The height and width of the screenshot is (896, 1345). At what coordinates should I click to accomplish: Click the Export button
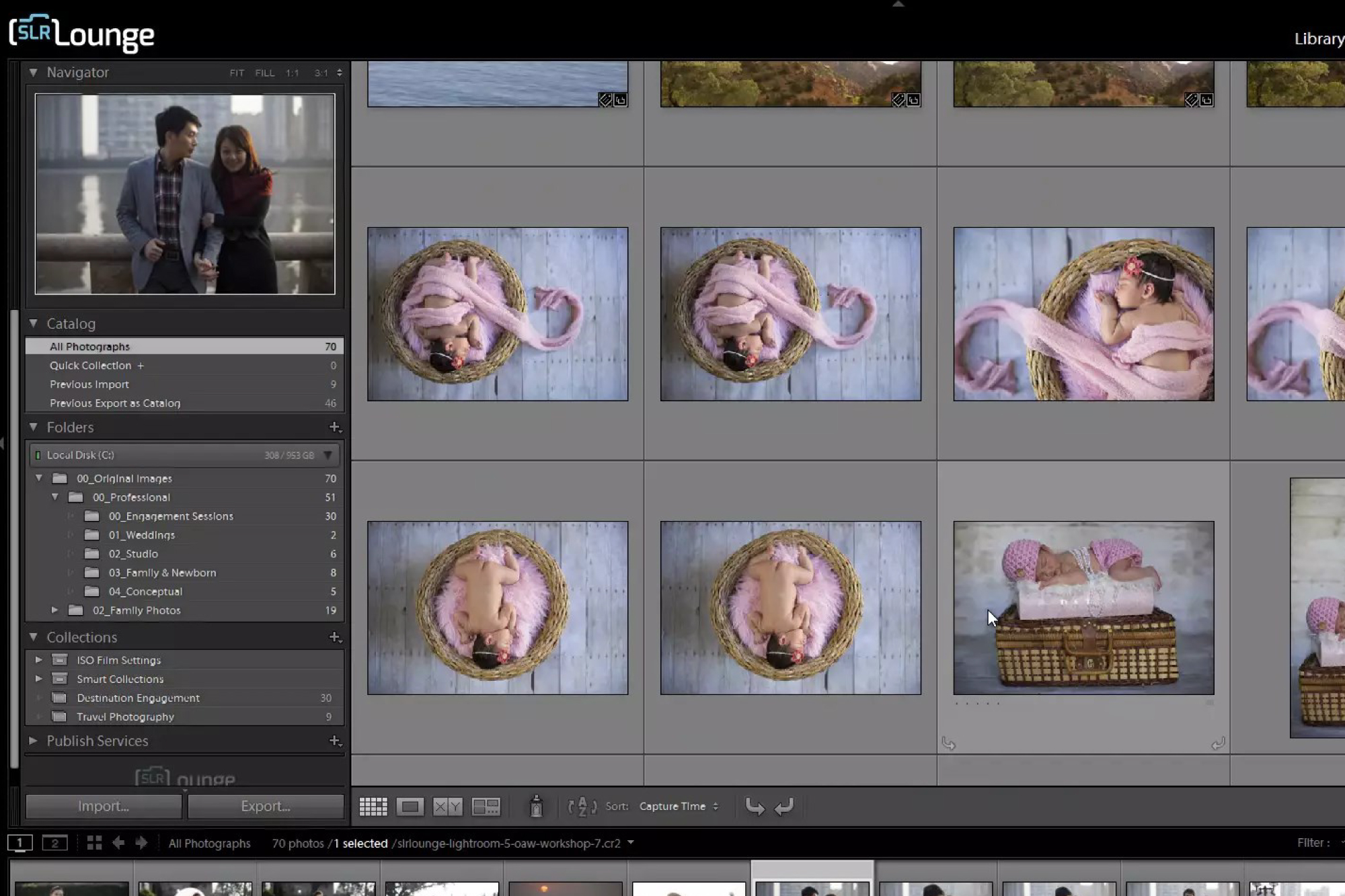click(266, 806)
